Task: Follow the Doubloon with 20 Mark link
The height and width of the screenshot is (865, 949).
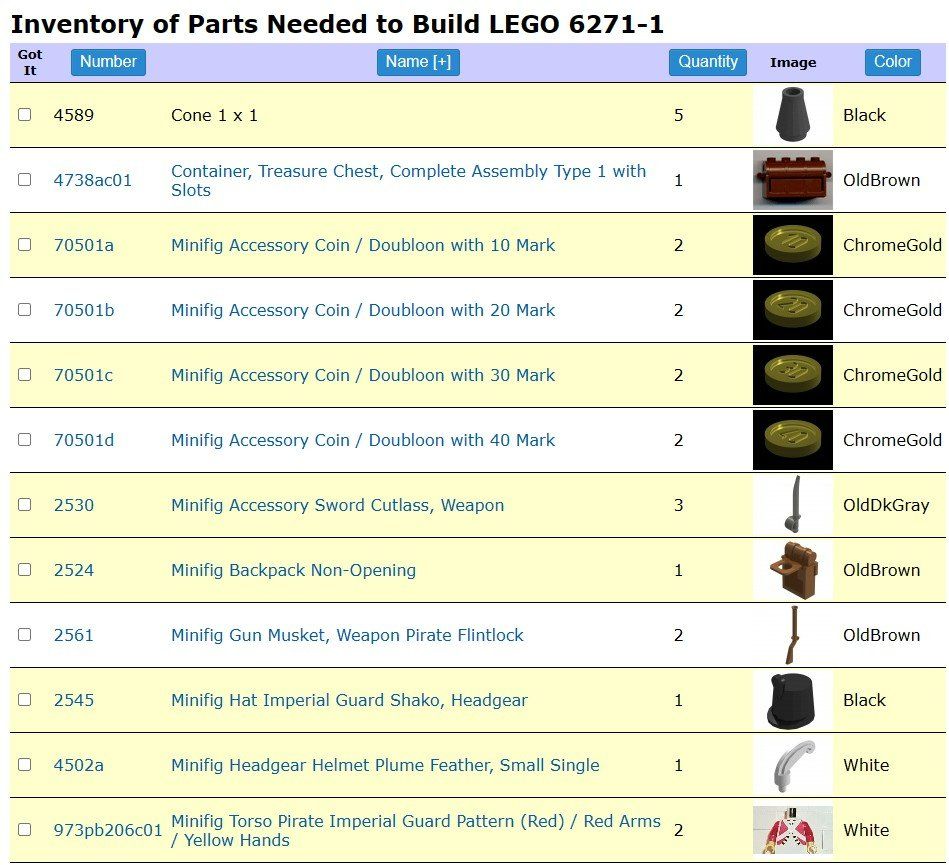Action: [x=363, y=310]
